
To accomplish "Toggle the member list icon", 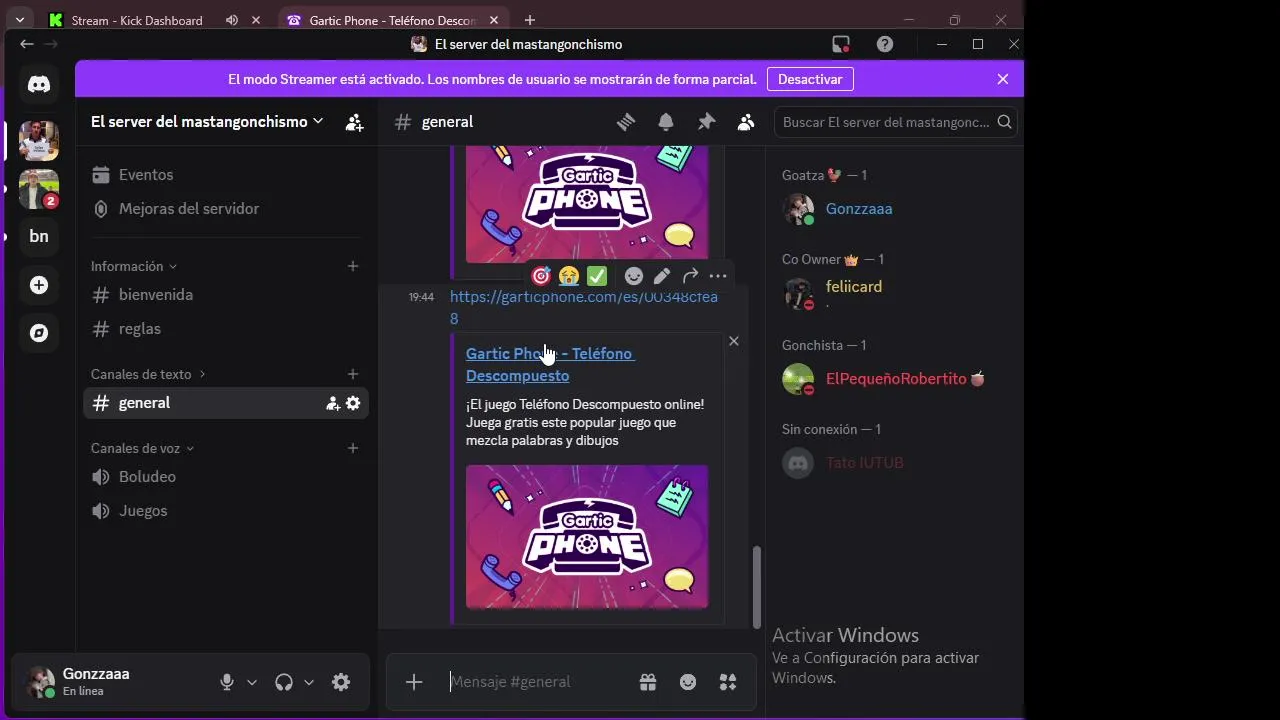I will (746, 122).
